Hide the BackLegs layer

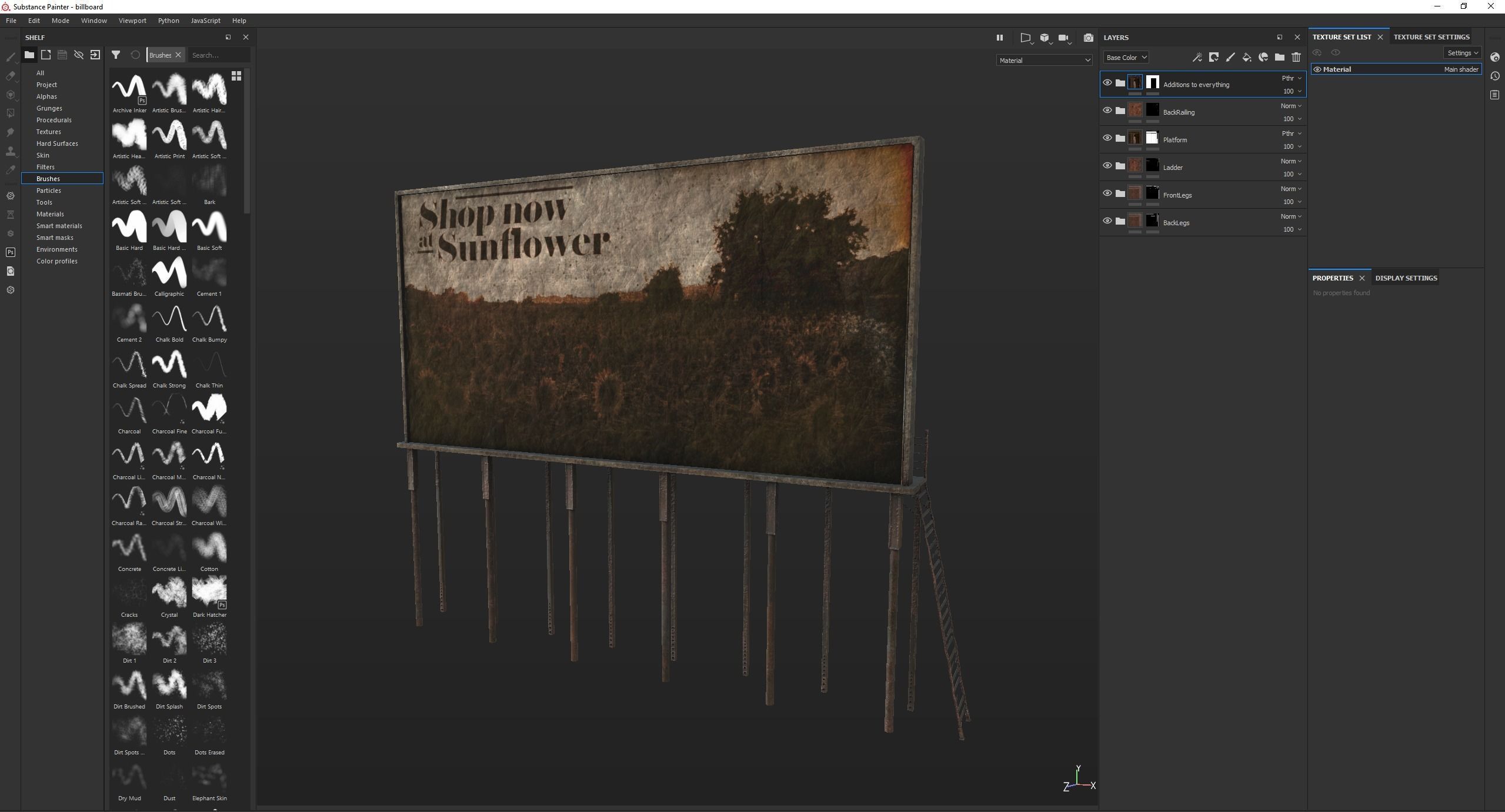click(x=1107, y=221)
